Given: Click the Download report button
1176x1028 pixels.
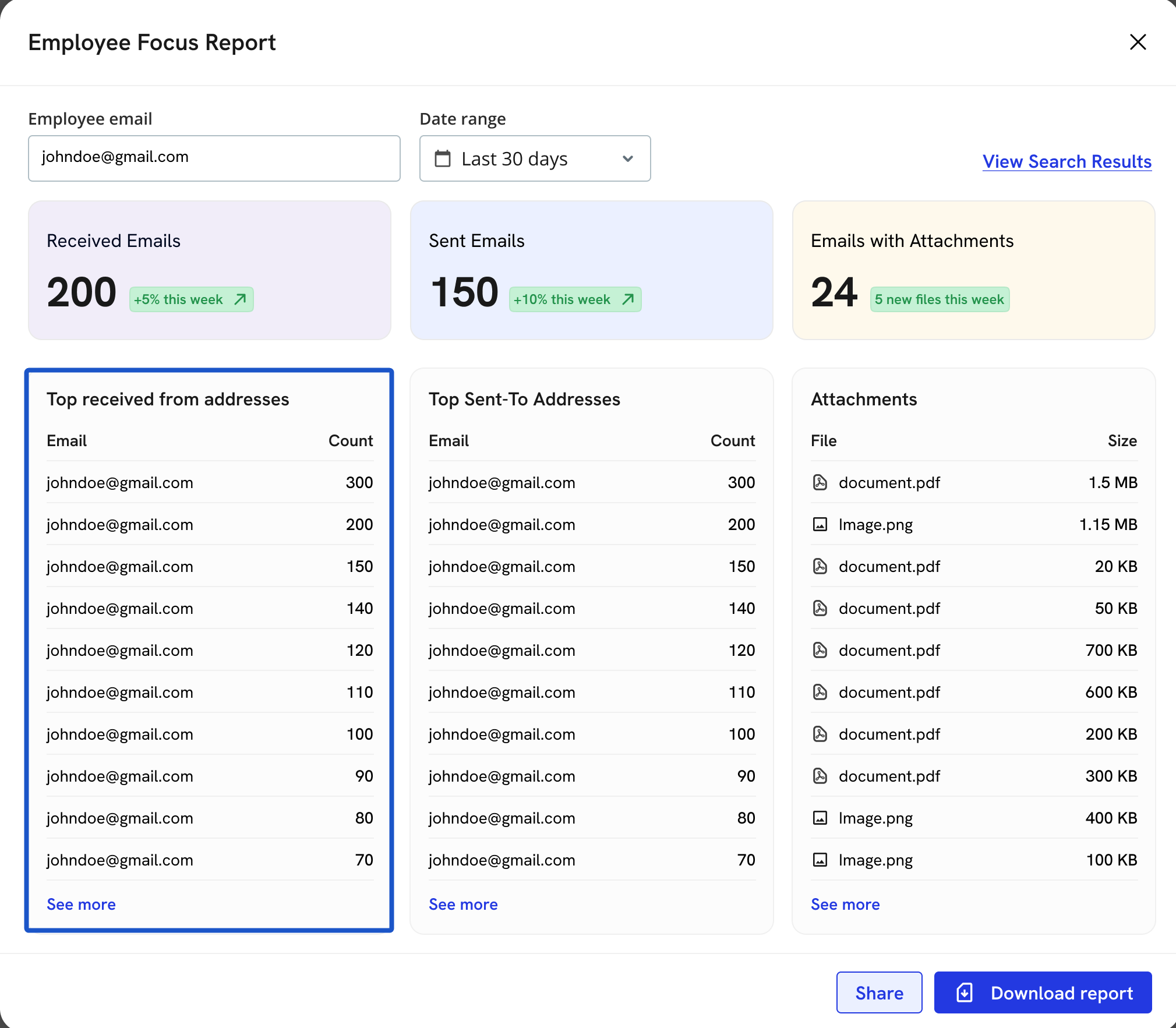Looking at the screenshot, I should tap(1043, 992).
